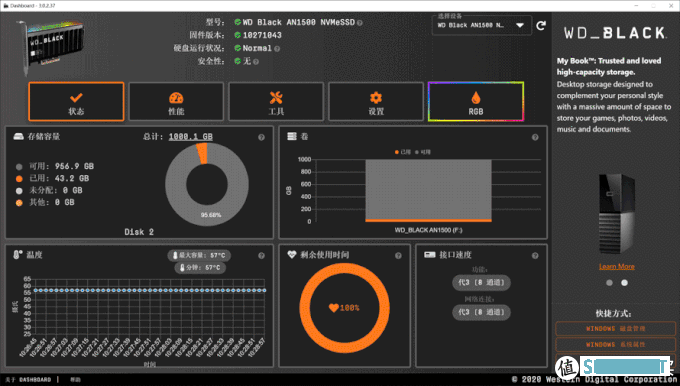Toggle the 可用 legend in volume chart

(x=423, y=152)
